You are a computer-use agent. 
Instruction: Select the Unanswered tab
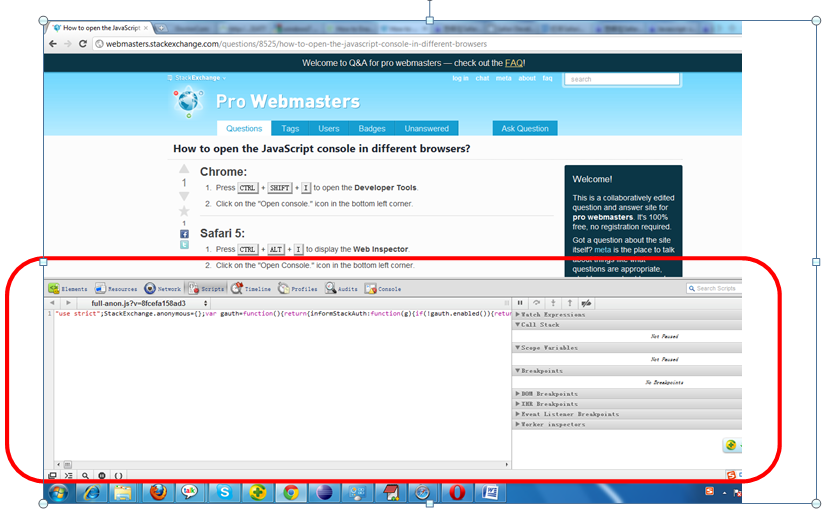coord(426,129)
